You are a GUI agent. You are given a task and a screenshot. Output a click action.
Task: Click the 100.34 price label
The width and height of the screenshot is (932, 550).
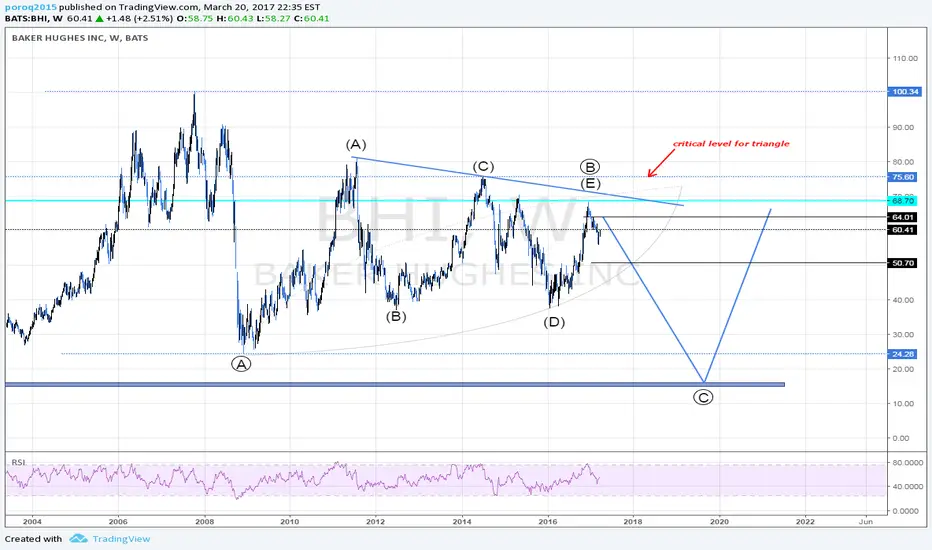pyautogui.click(x=905, y=92)
